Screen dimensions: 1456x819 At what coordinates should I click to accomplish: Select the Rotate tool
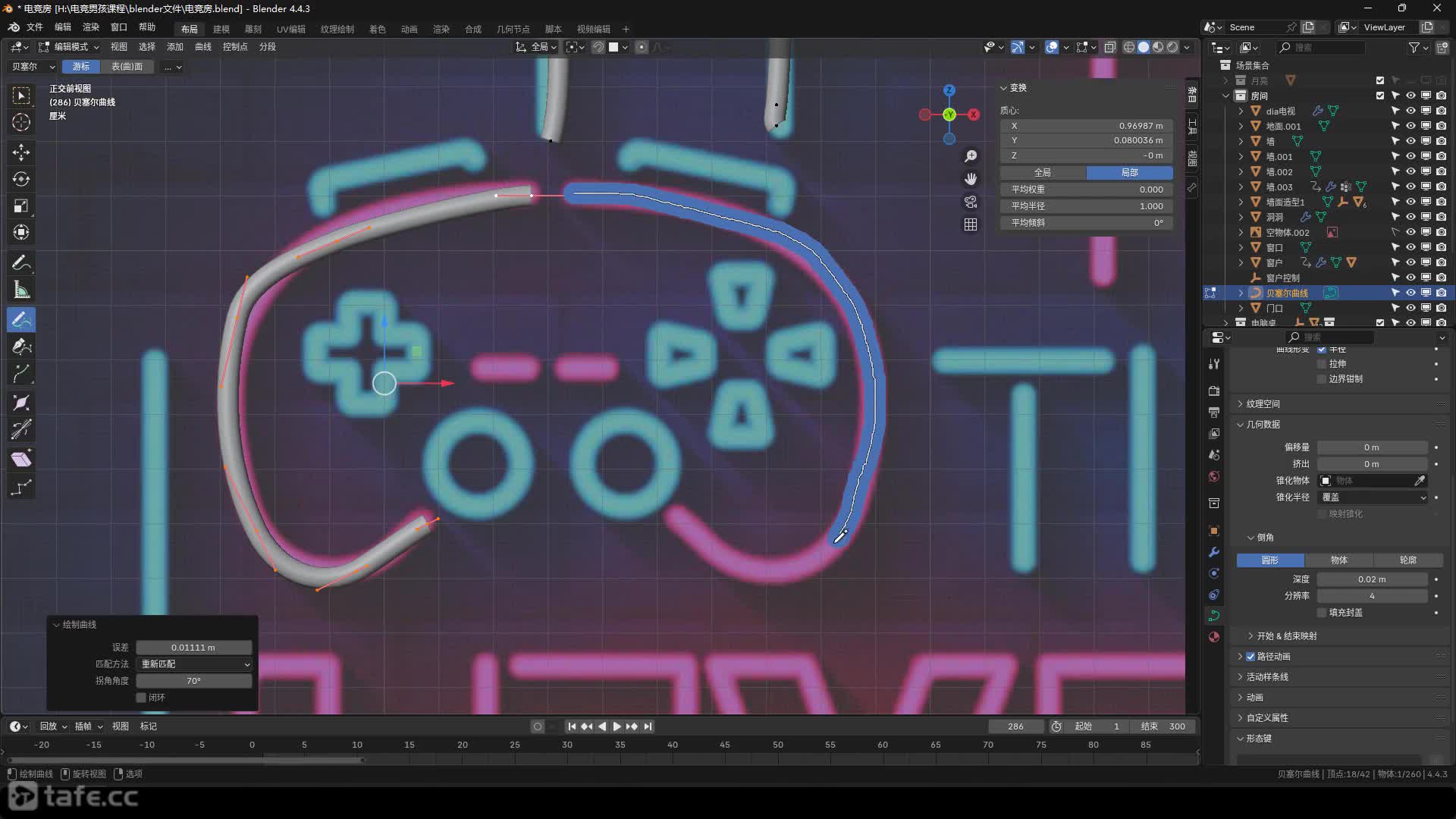[x=20, y=179]
